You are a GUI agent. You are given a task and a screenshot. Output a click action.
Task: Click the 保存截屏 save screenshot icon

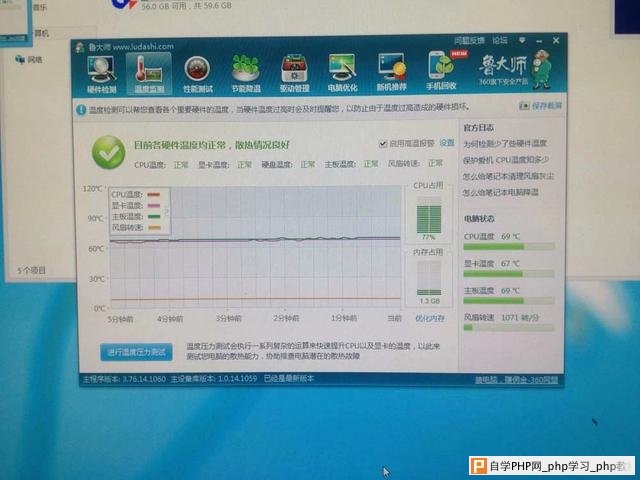(524, 106)
